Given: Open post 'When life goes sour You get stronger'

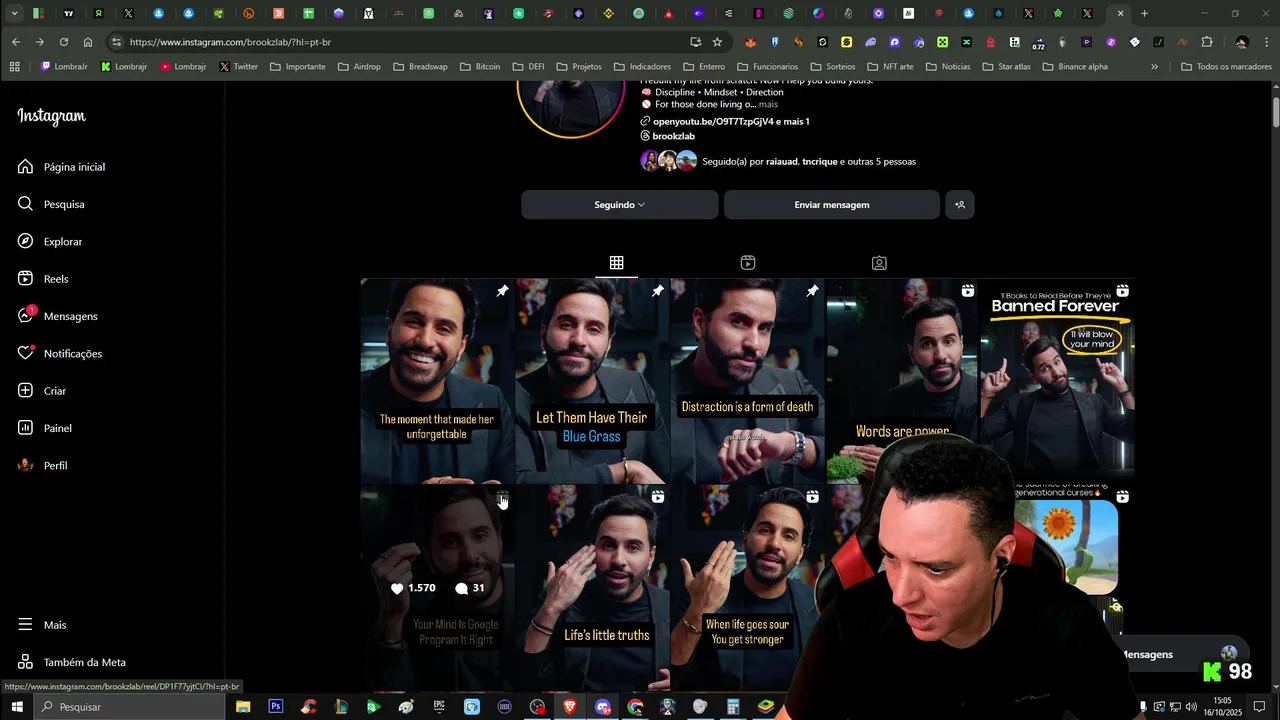Looking at the screenshot, I should click(x=747, y=588).
